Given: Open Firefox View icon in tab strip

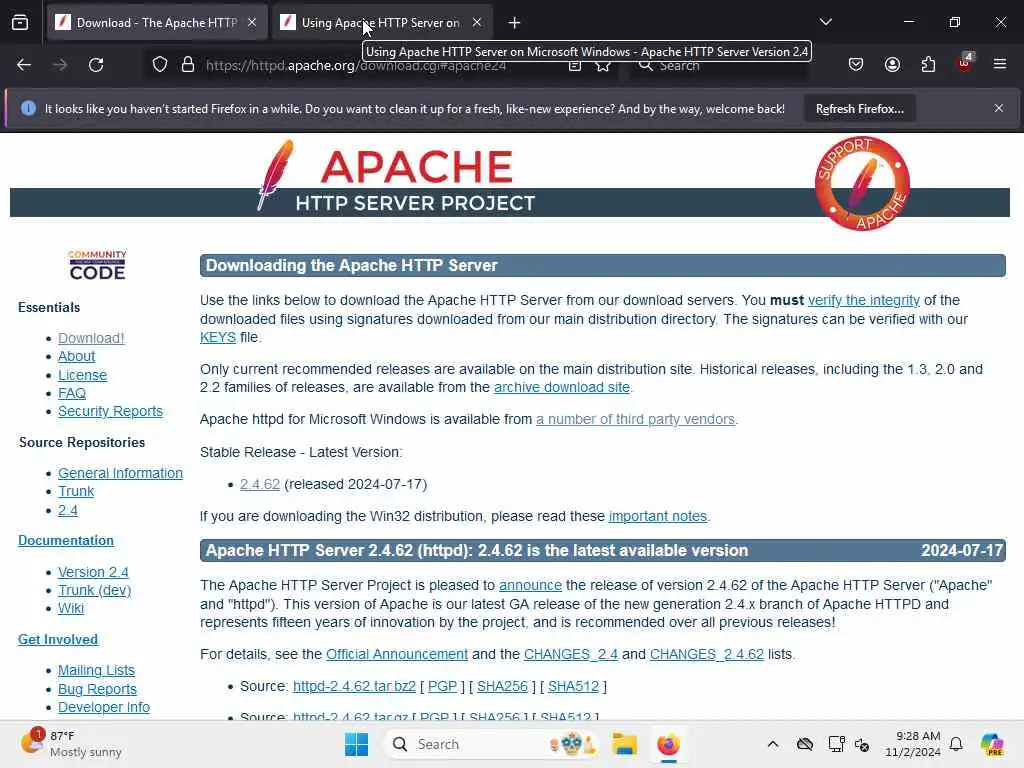Looking at the screenshot, I should point(20,23).
